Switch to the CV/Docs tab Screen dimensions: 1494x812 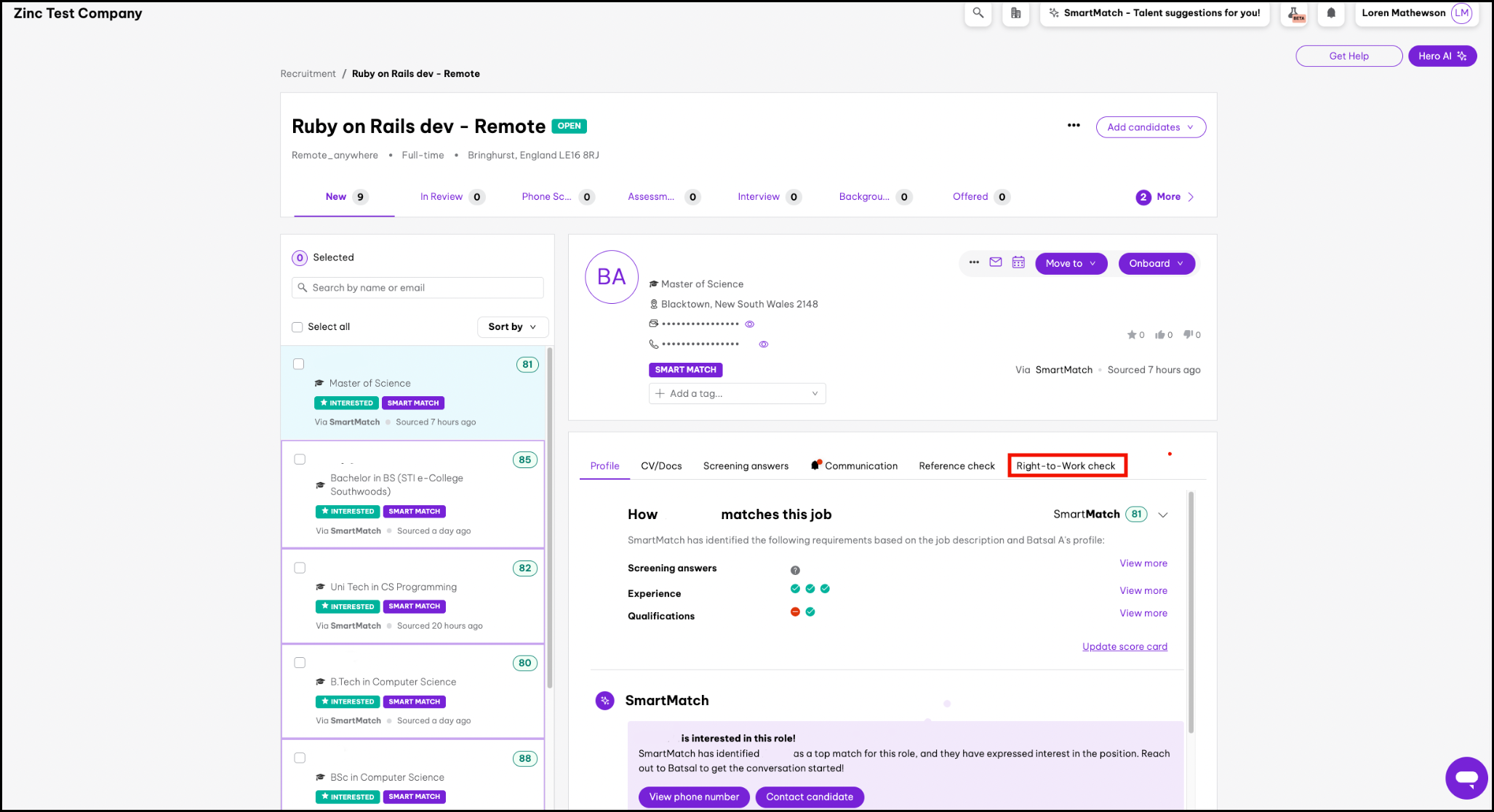pyautogui.click(x=660, y=466)
